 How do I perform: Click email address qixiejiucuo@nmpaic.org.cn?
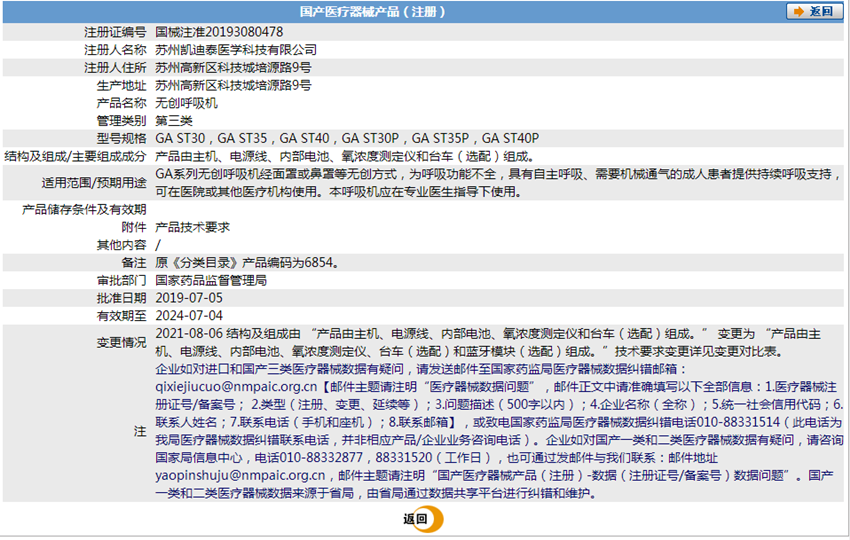coord(236,387)
